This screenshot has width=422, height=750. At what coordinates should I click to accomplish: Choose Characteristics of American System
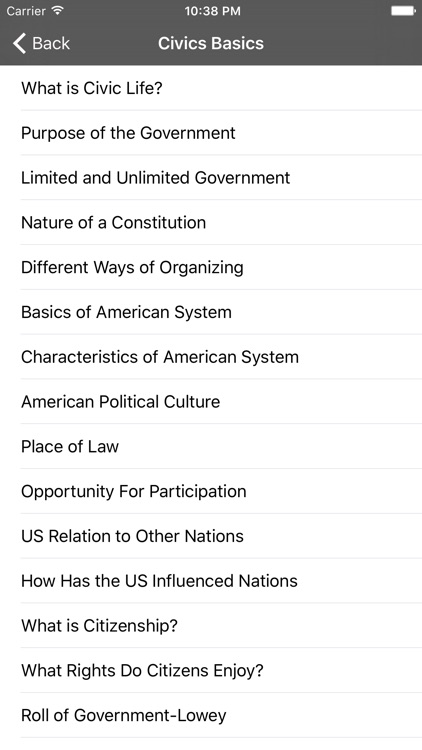tap(211, 357)
